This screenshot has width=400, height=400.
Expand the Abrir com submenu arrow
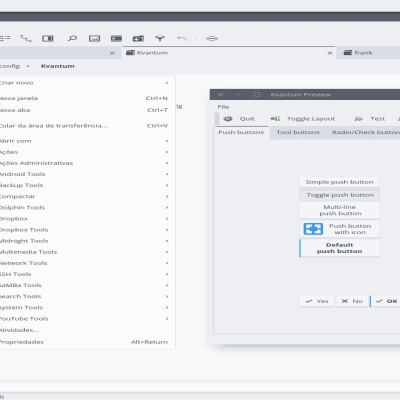coord(167,141)
